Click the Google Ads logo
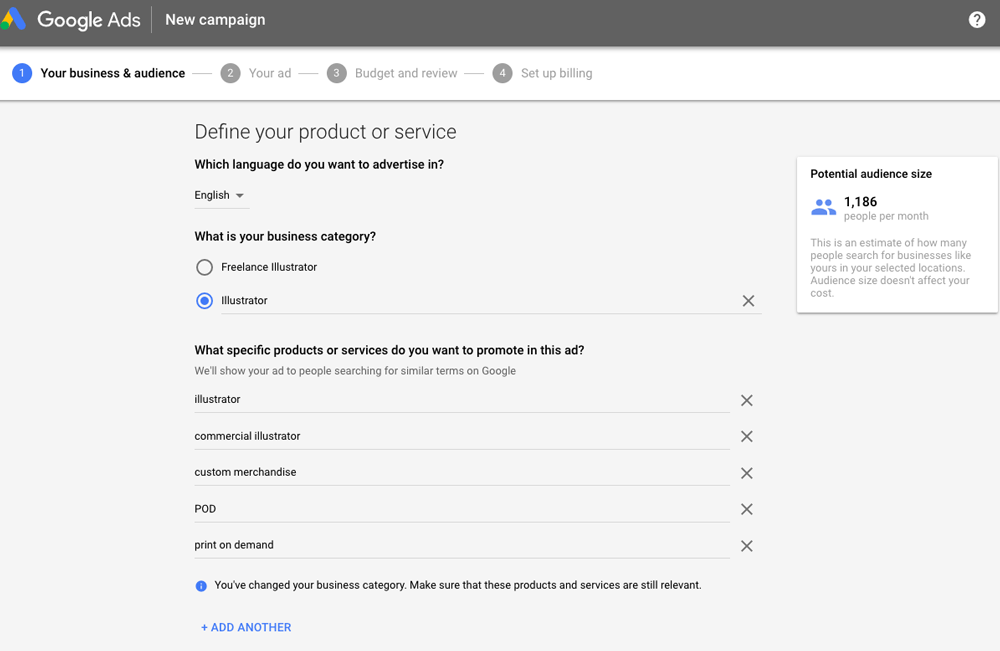Viewport: 1000px width, 651px height. click(x=70, y=19)
